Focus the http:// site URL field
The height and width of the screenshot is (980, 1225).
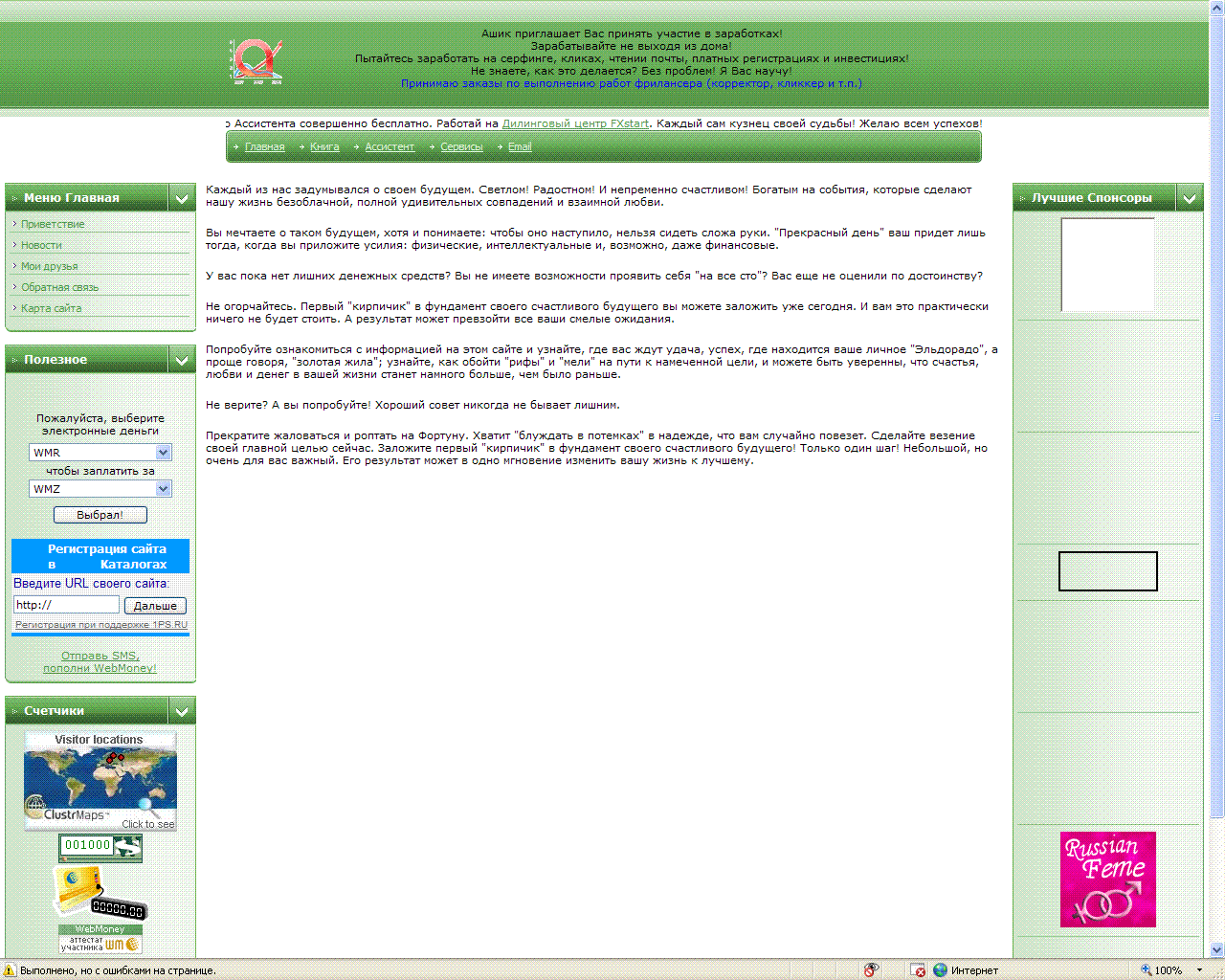click(66, 605)
